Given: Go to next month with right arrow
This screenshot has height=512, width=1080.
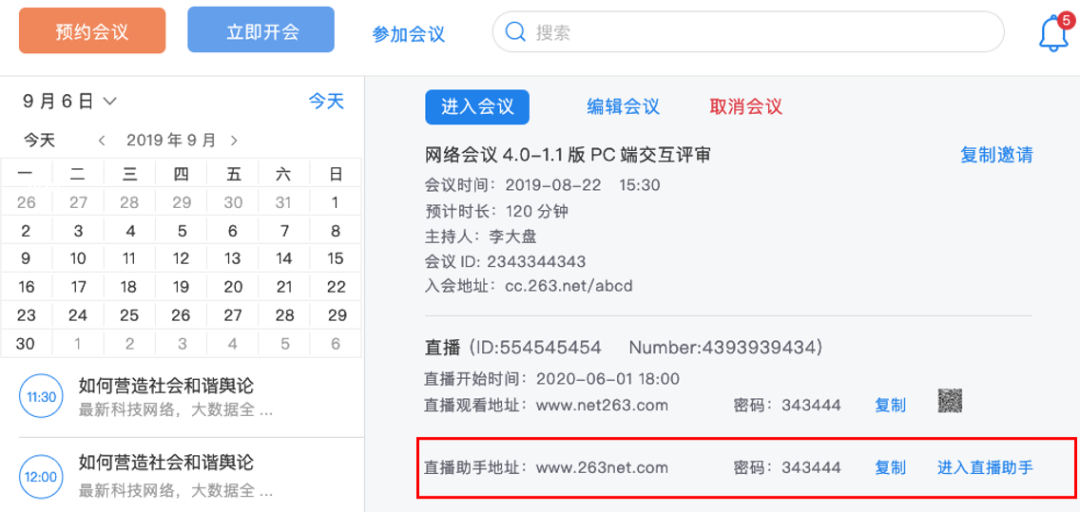Looking at the screenshot, I should 234,140.
